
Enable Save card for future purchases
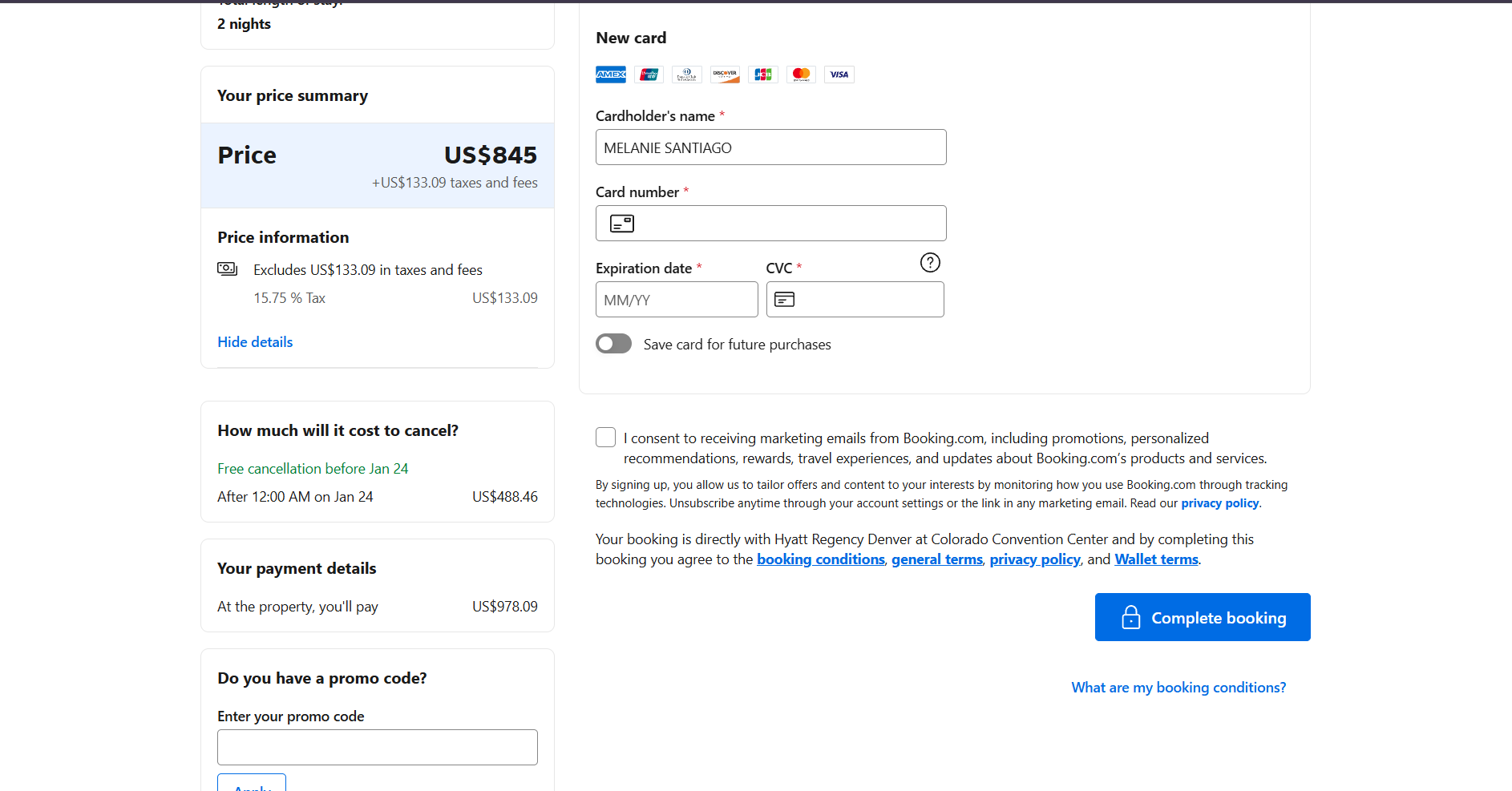(x=614, y=344)
